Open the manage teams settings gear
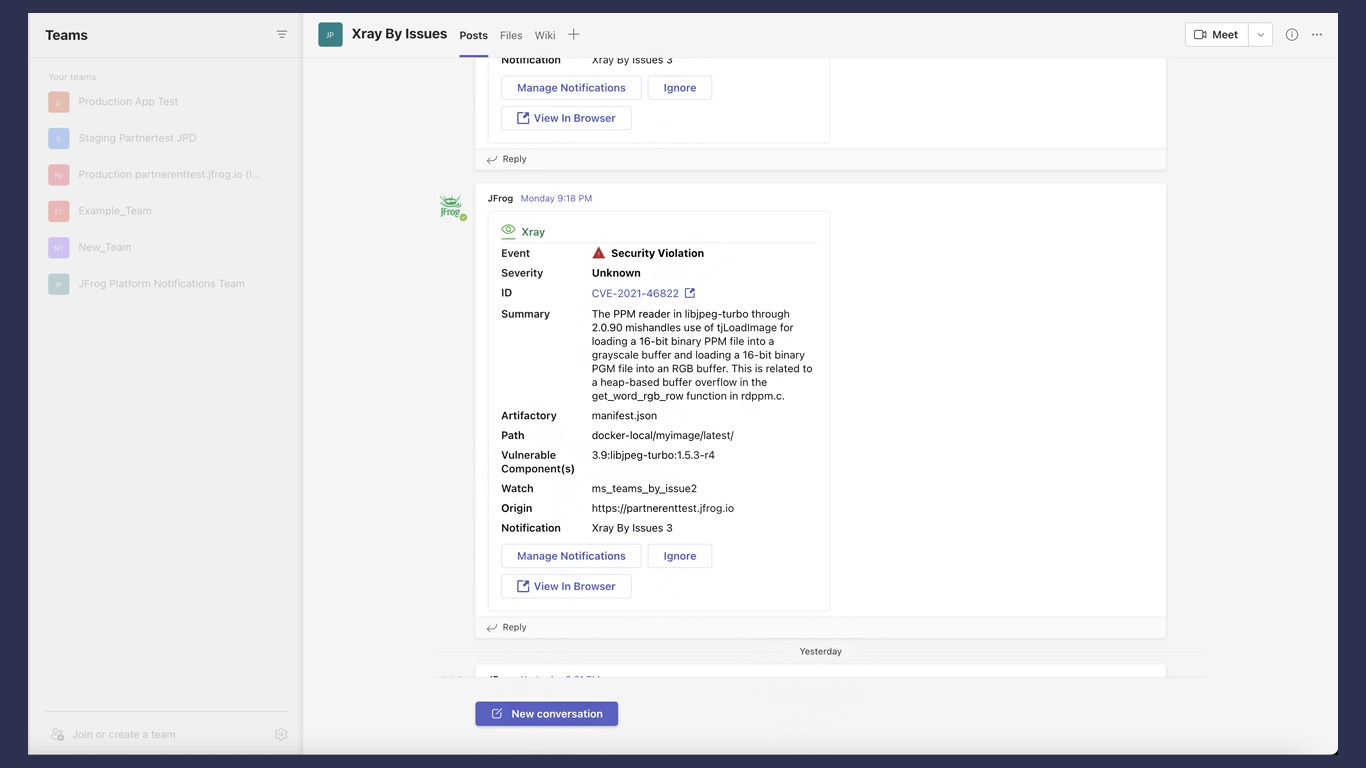This screenshot has width=1366, height=768. [x=281, y=734]
